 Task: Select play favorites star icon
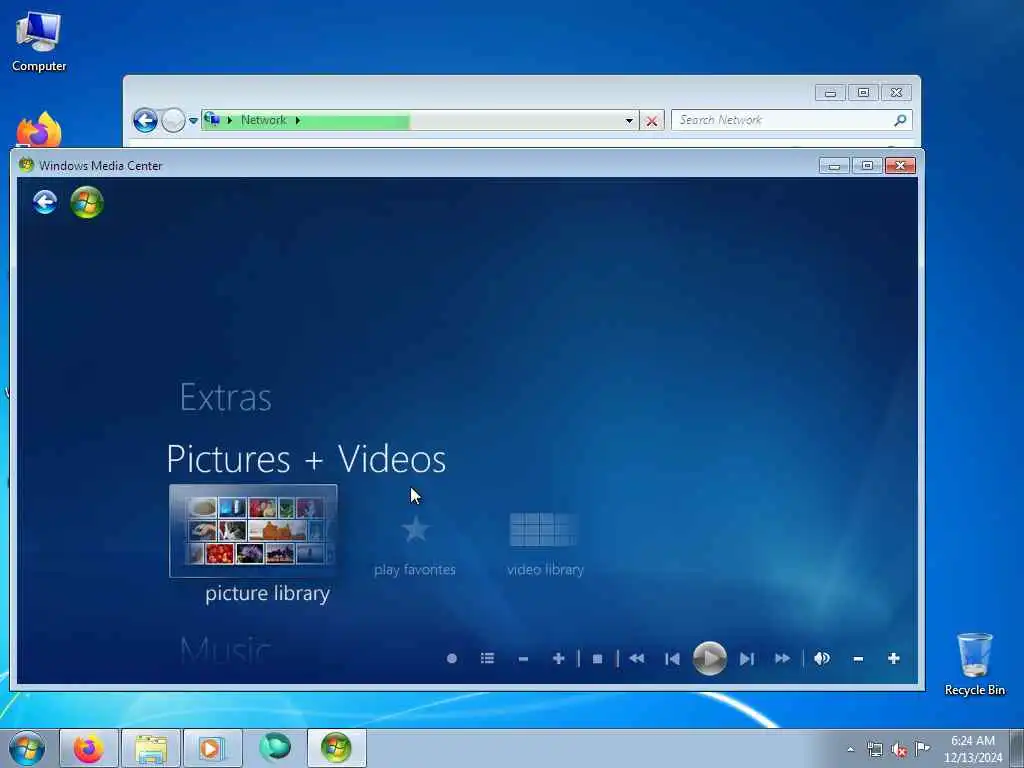(415, 529)
